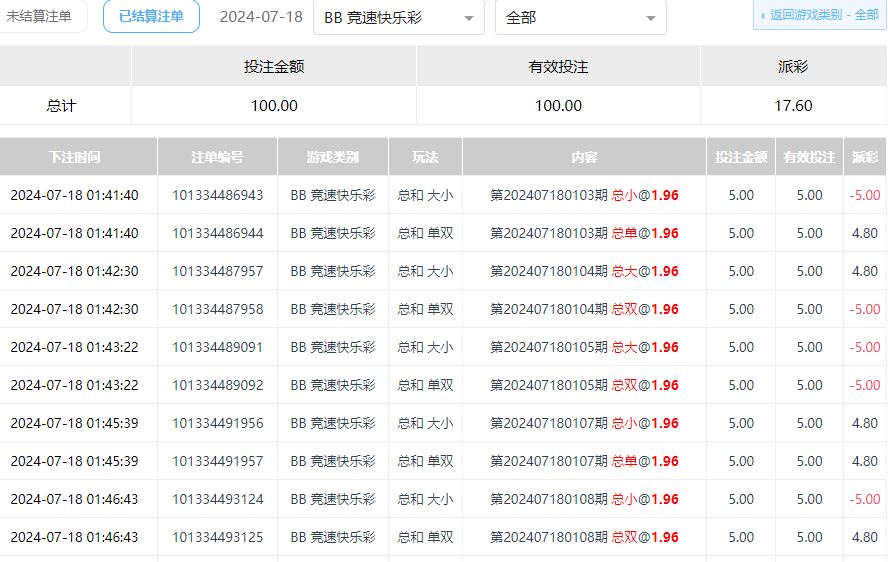Select order number 101334486943

pos(217,195)
